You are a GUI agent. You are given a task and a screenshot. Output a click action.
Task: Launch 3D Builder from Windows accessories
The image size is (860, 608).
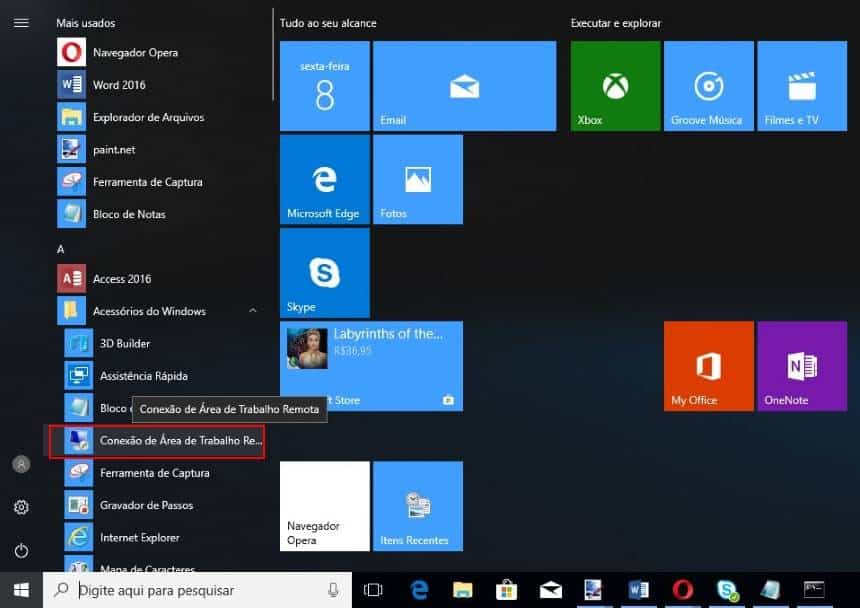point(163,344)
